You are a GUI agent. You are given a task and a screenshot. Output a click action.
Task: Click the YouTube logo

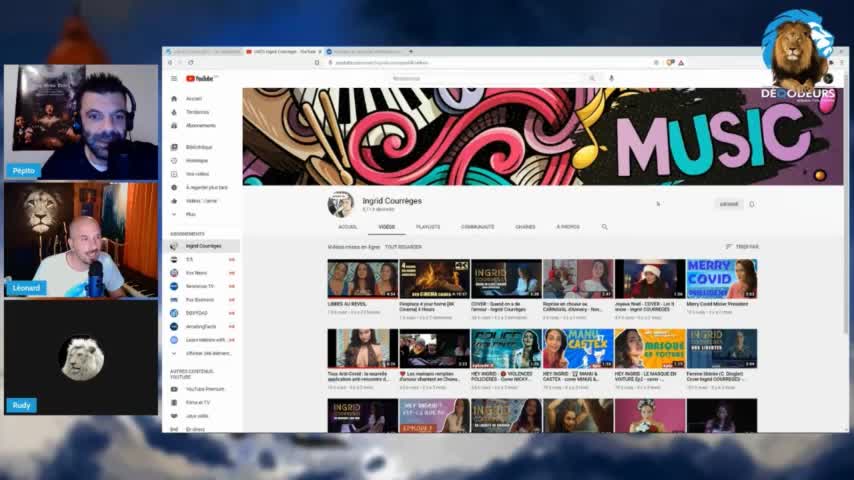(x=200, y=78)
